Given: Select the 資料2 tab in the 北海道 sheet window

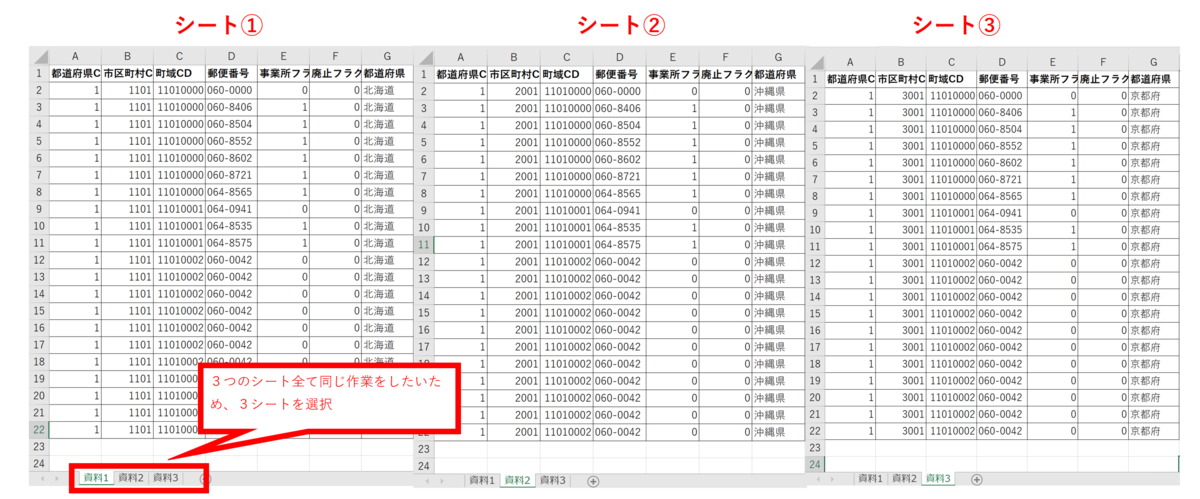Looking at the screenshot, I should click(x=131, y=478).
